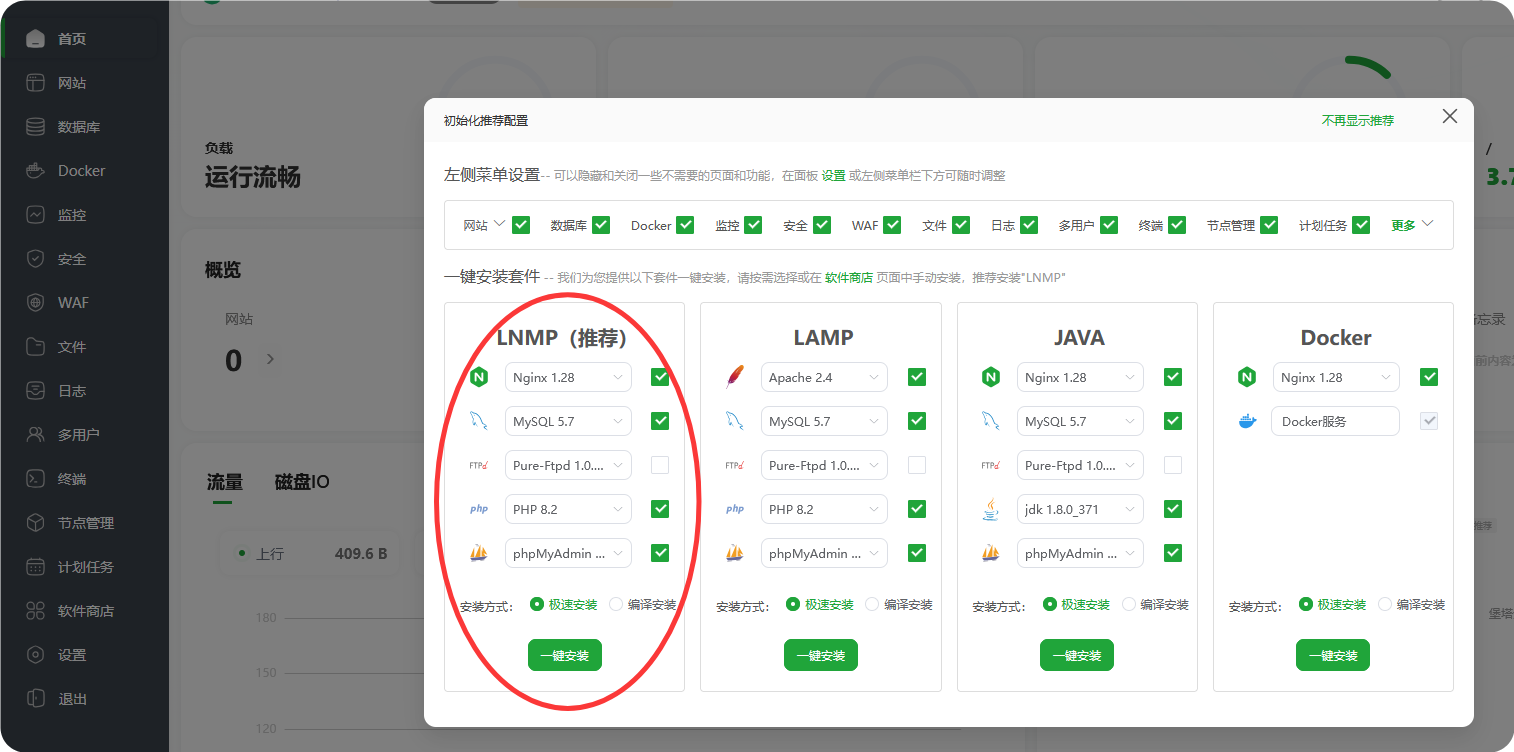Click the 软件商店 grid icon in sidebar
This screenshot has height=752, width=1514.
[36, 611]
